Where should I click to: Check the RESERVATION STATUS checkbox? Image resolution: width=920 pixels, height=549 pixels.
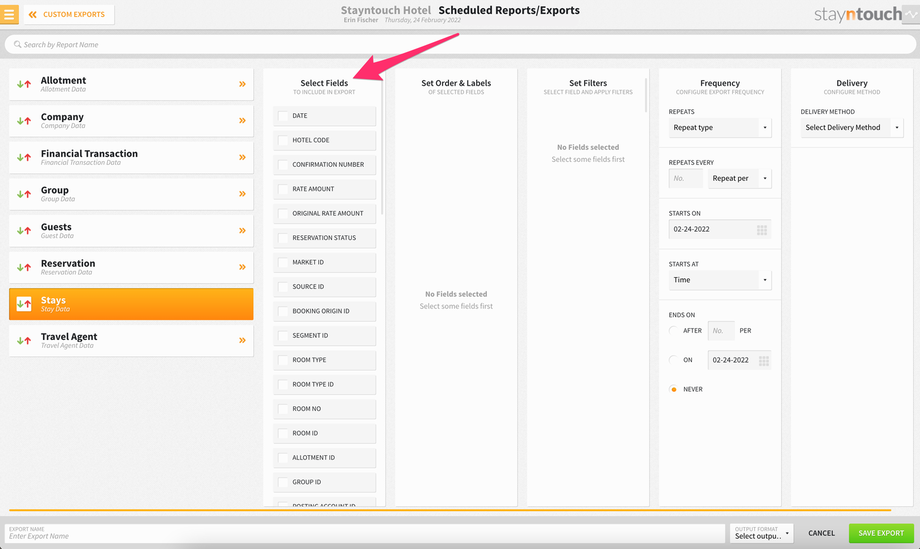tap(283, 238)
